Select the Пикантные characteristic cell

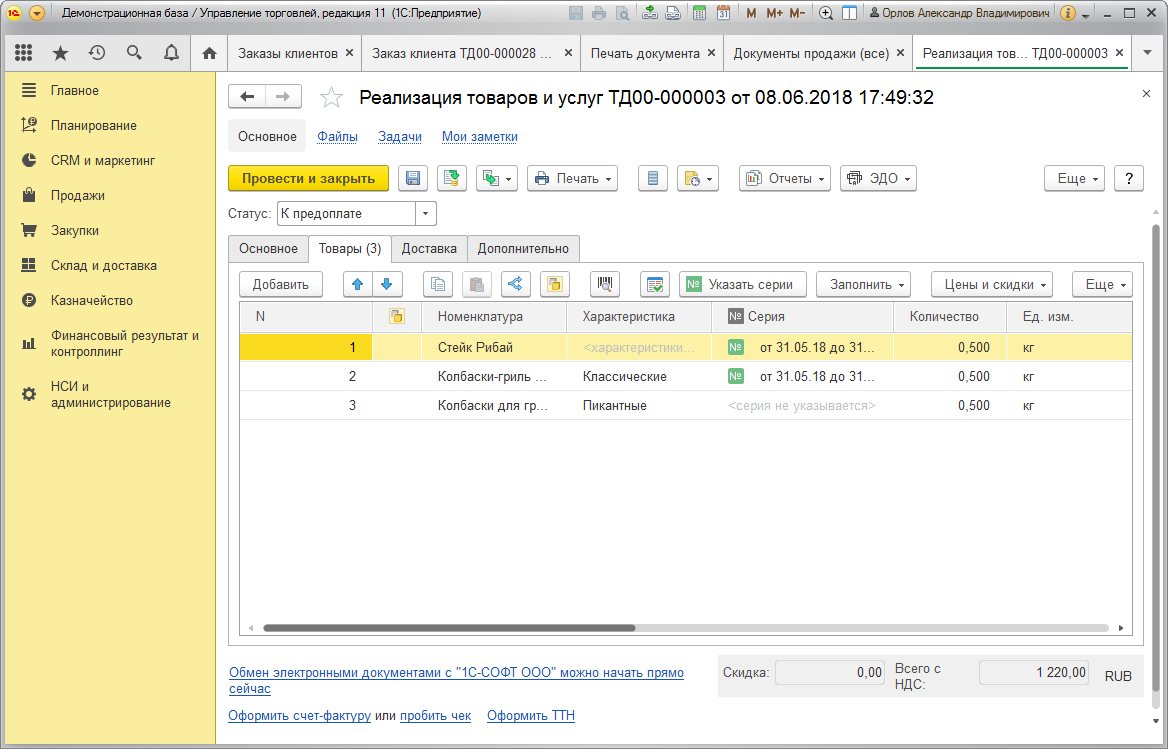639,406
